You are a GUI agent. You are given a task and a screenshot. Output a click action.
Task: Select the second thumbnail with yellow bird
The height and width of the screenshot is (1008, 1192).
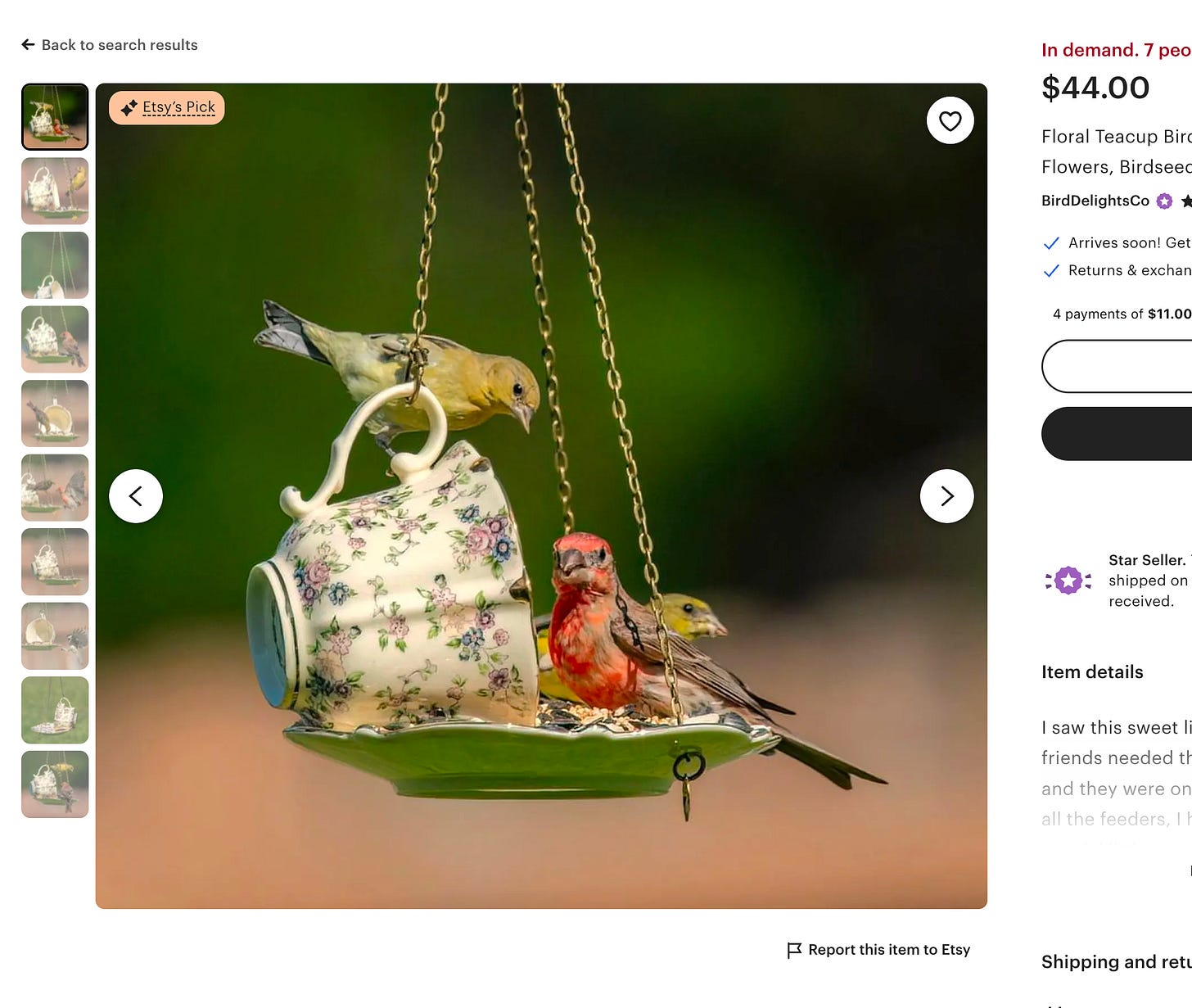pos(55,191)
